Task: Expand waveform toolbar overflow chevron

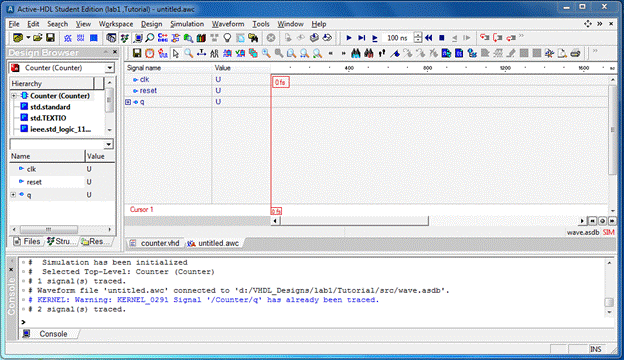Action: 595,51
